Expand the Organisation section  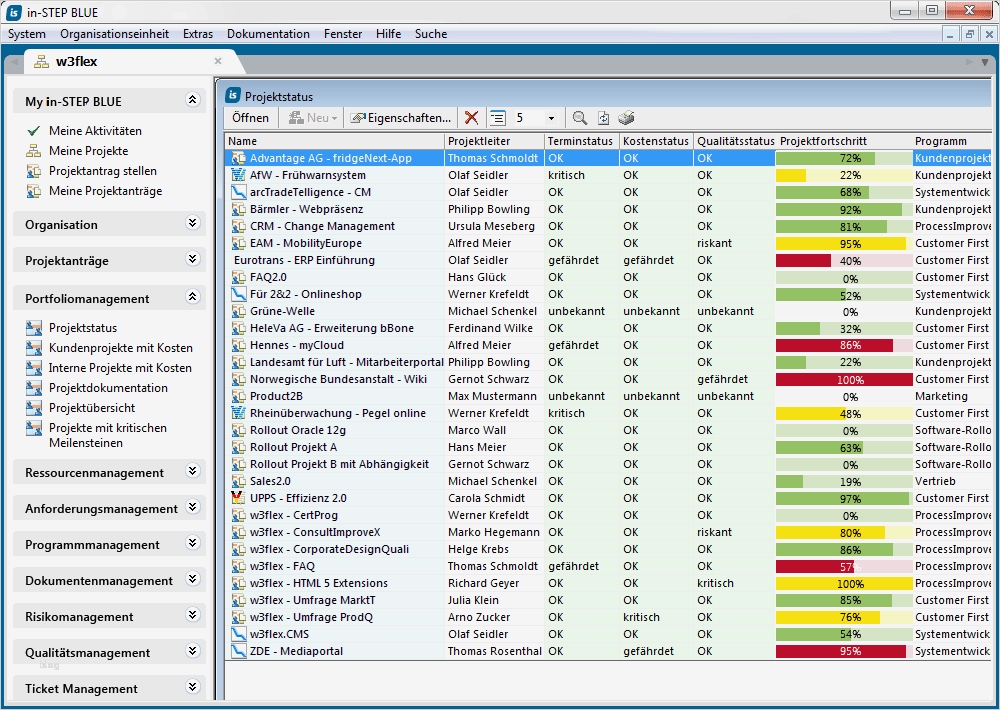click(x=193, y=224)
